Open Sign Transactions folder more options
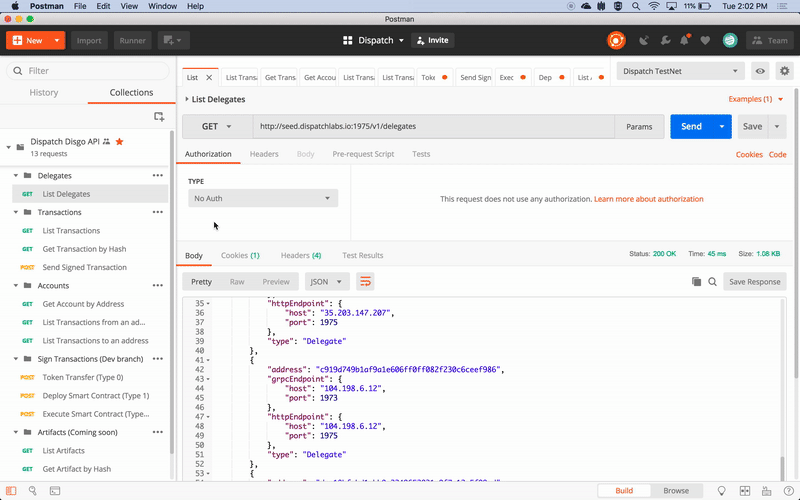800x500 pixels. [x=158, y=359]
